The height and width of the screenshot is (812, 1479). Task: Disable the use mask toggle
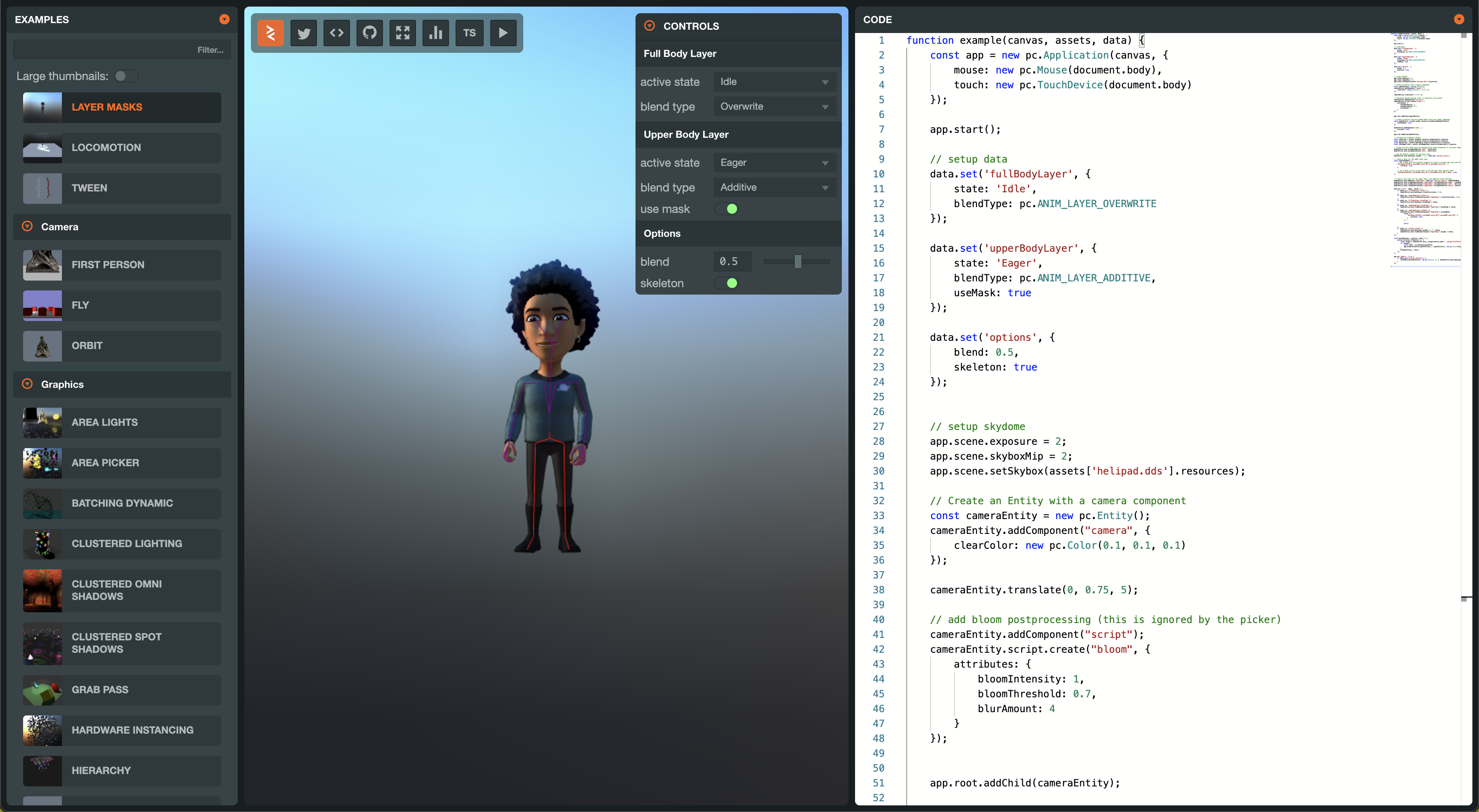pyautogui.click(x=726, y=209)
